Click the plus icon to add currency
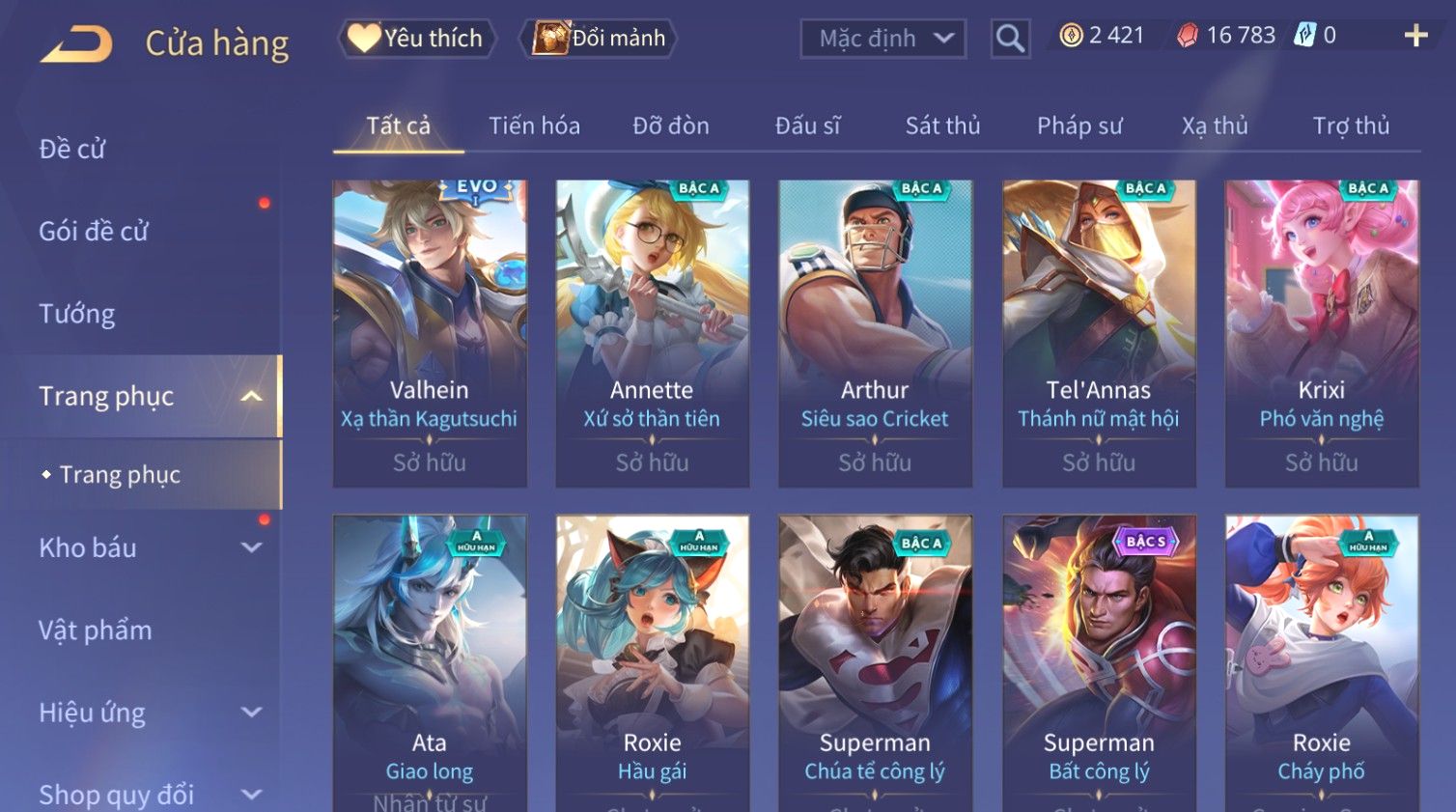This screenshot has width=1456, height=812. point(1415,36)
